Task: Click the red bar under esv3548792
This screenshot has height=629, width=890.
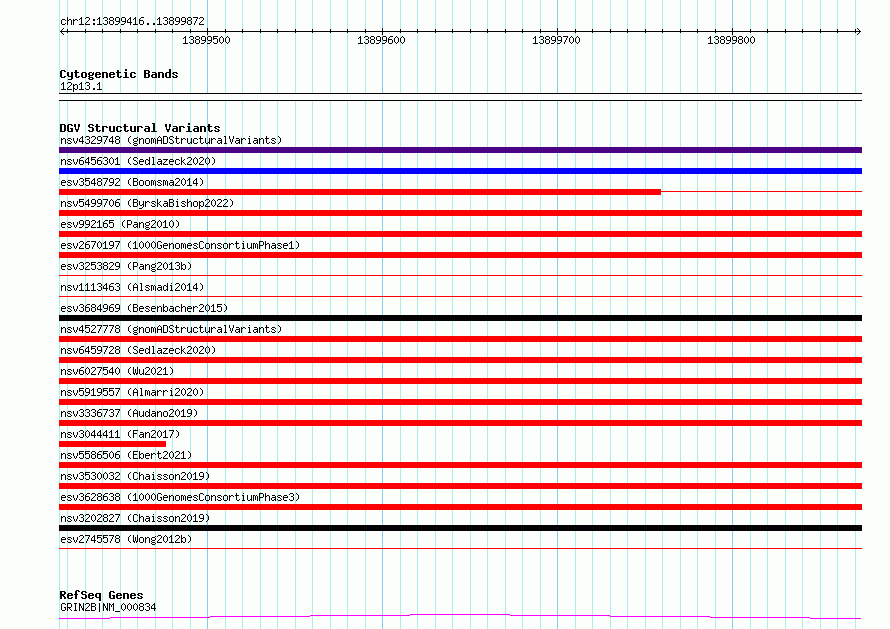Action: pyautogui.click(x=360, y=192)
